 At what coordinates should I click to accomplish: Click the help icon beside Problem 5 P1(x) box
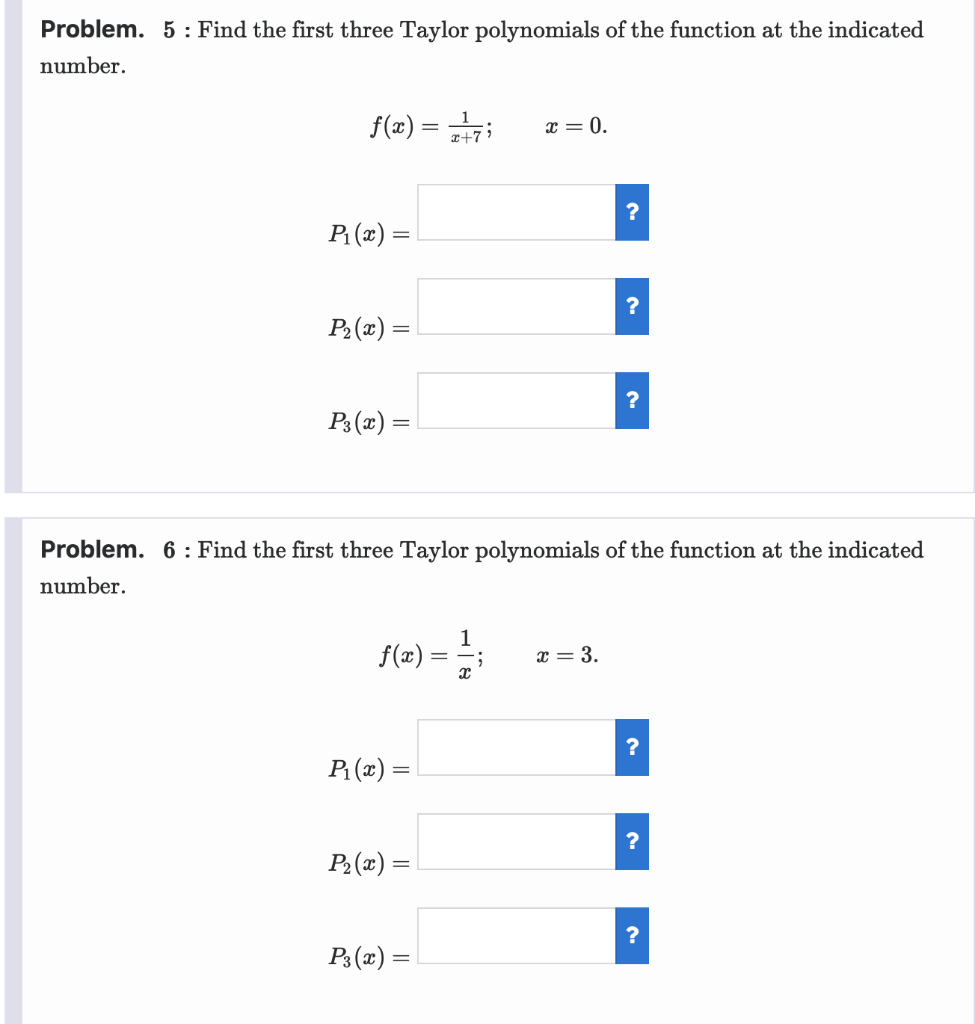coord(631,212)
